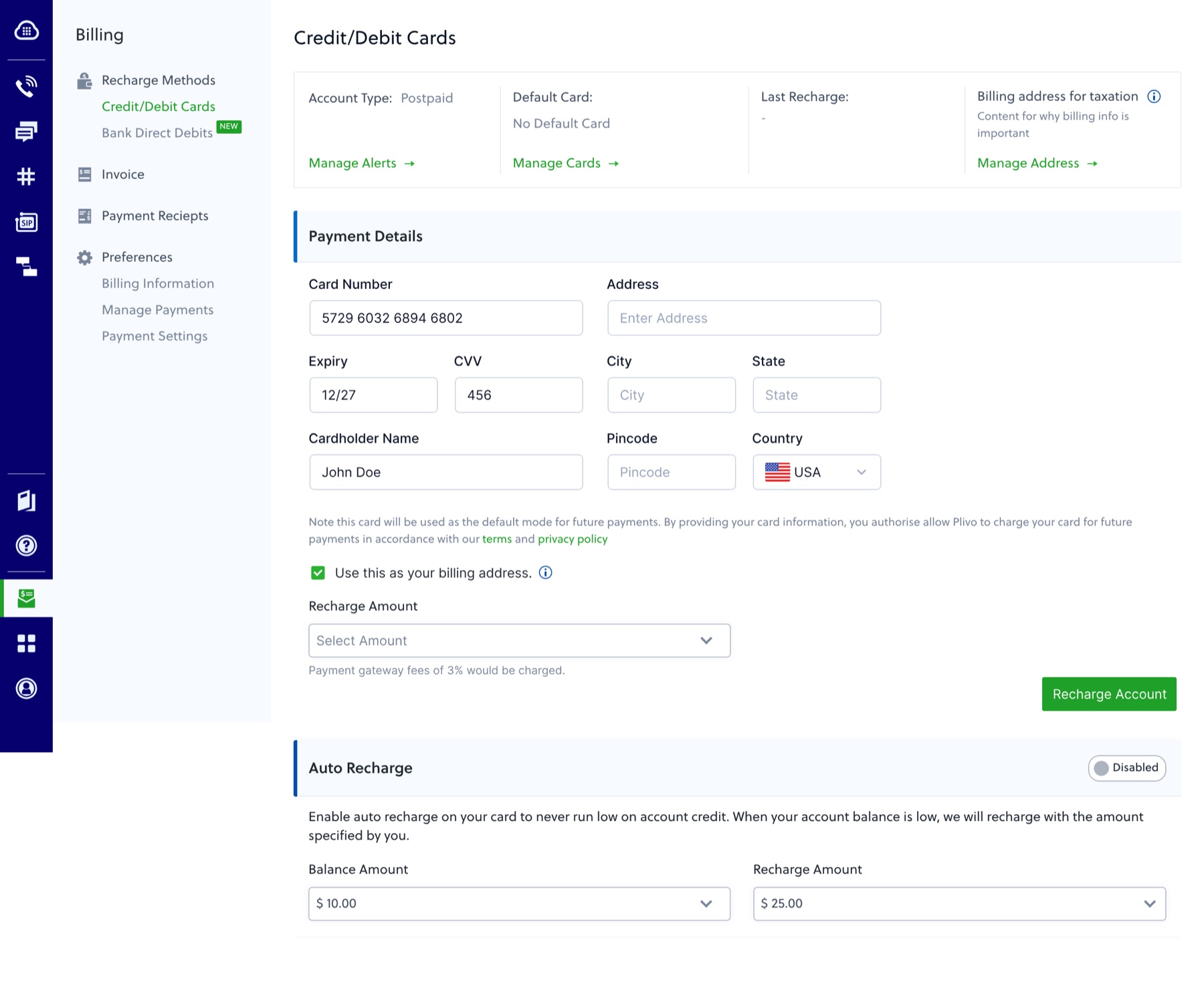Screen dimensions: 1204x997
Task: Click the Preferences gear icon
Action: (84, 258)
